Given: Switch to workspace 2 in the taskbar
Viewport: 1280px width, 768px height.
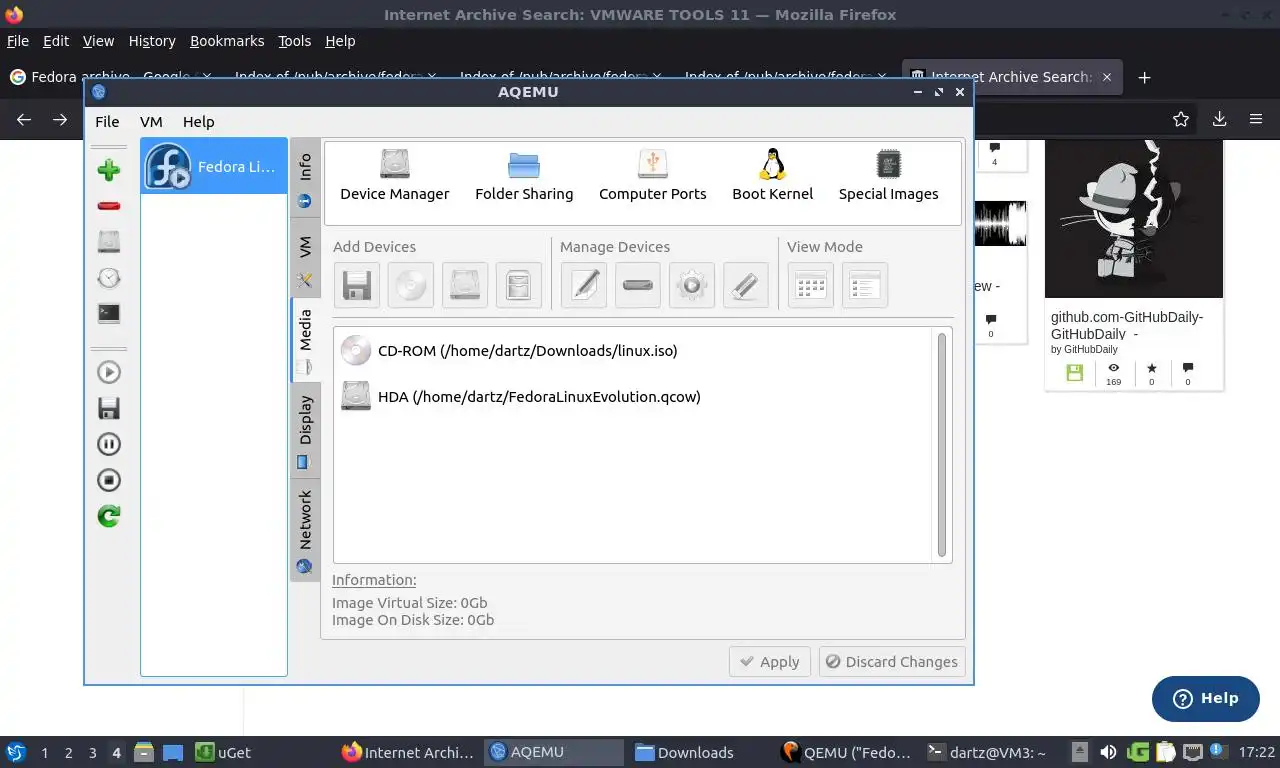Looking at the screenshot, I should click(x=68, y=753).
